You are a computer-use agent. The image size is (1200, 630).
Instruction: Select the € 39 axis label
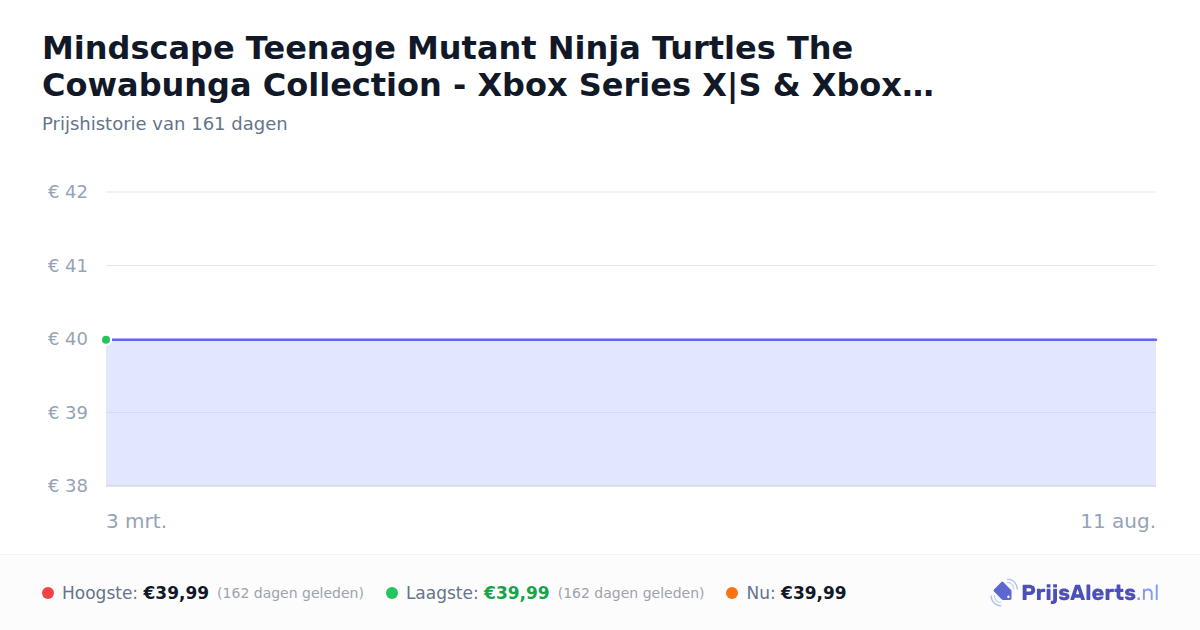[x=68, y=413]
